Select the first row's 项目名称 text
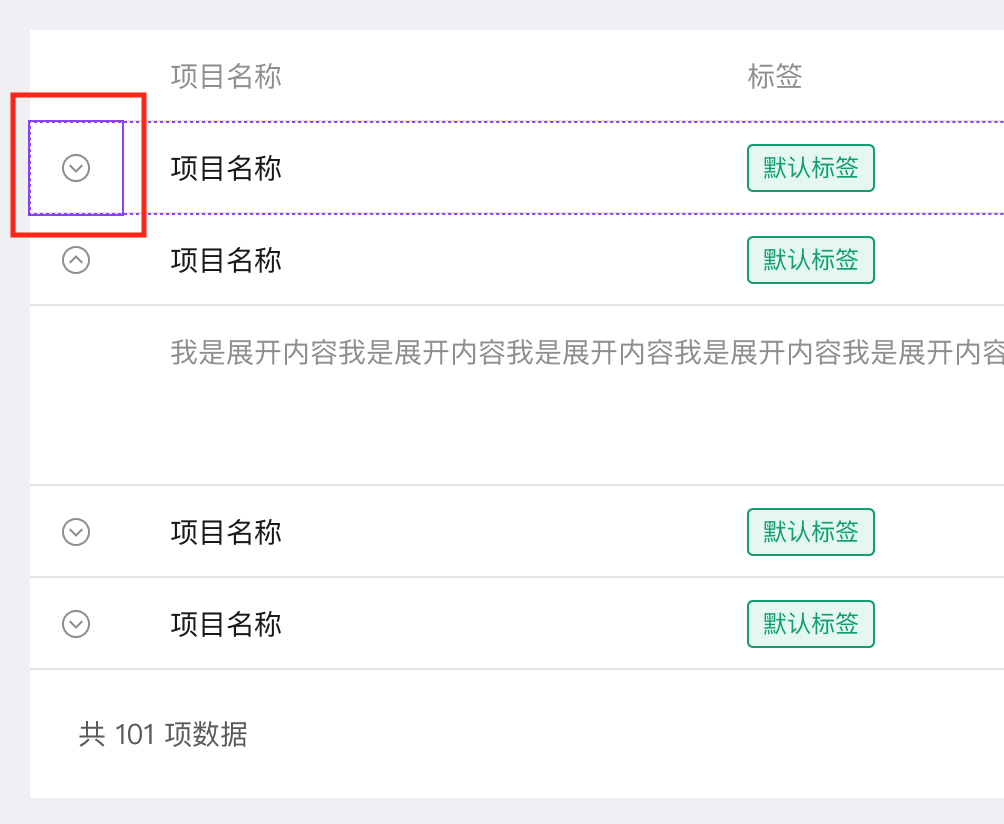Screen dimensions: 1004x824 point(225,167)
